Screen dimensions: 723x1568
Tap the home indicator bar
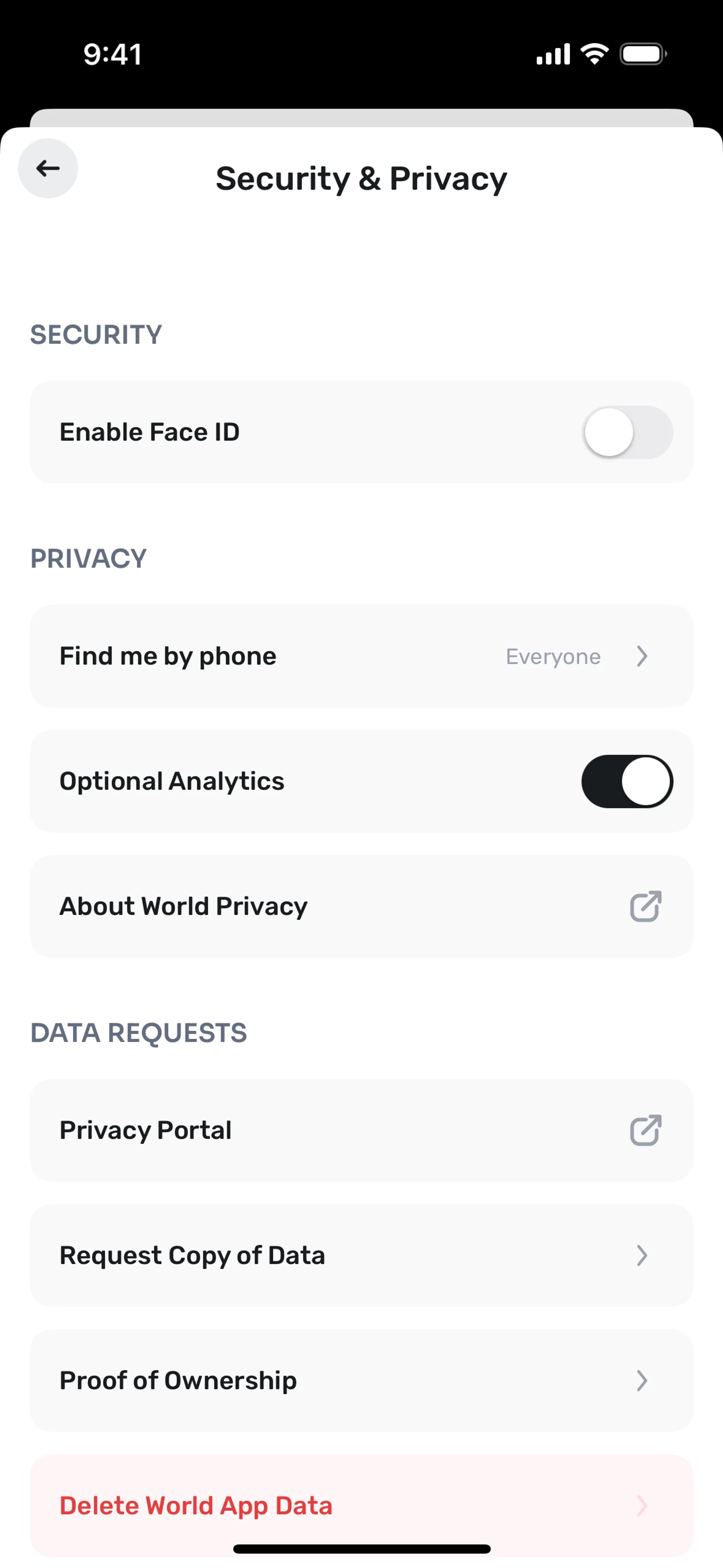(x=361, y=1548)
